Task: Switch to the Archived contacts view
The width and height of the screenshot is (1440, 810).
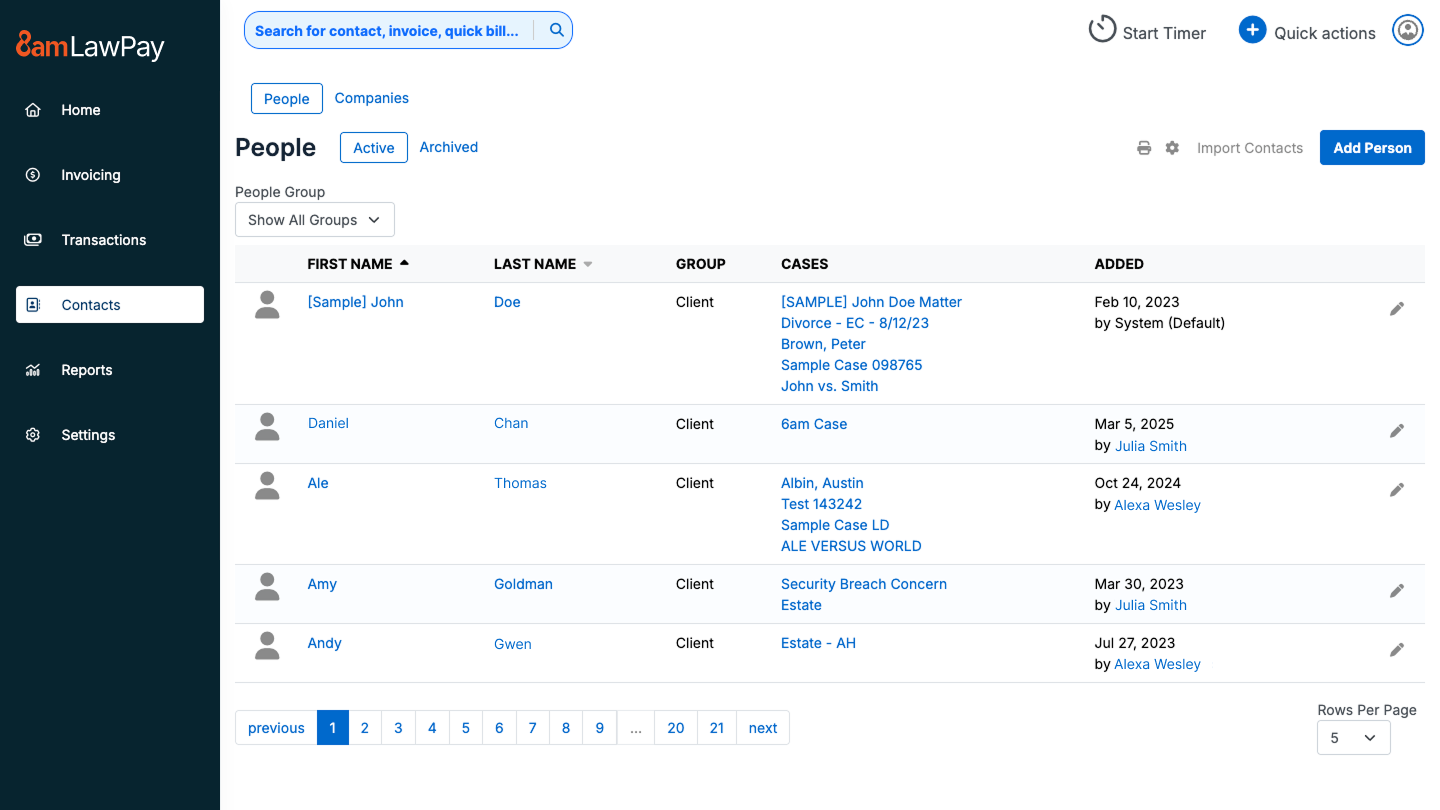Action: tap(448, 146)
